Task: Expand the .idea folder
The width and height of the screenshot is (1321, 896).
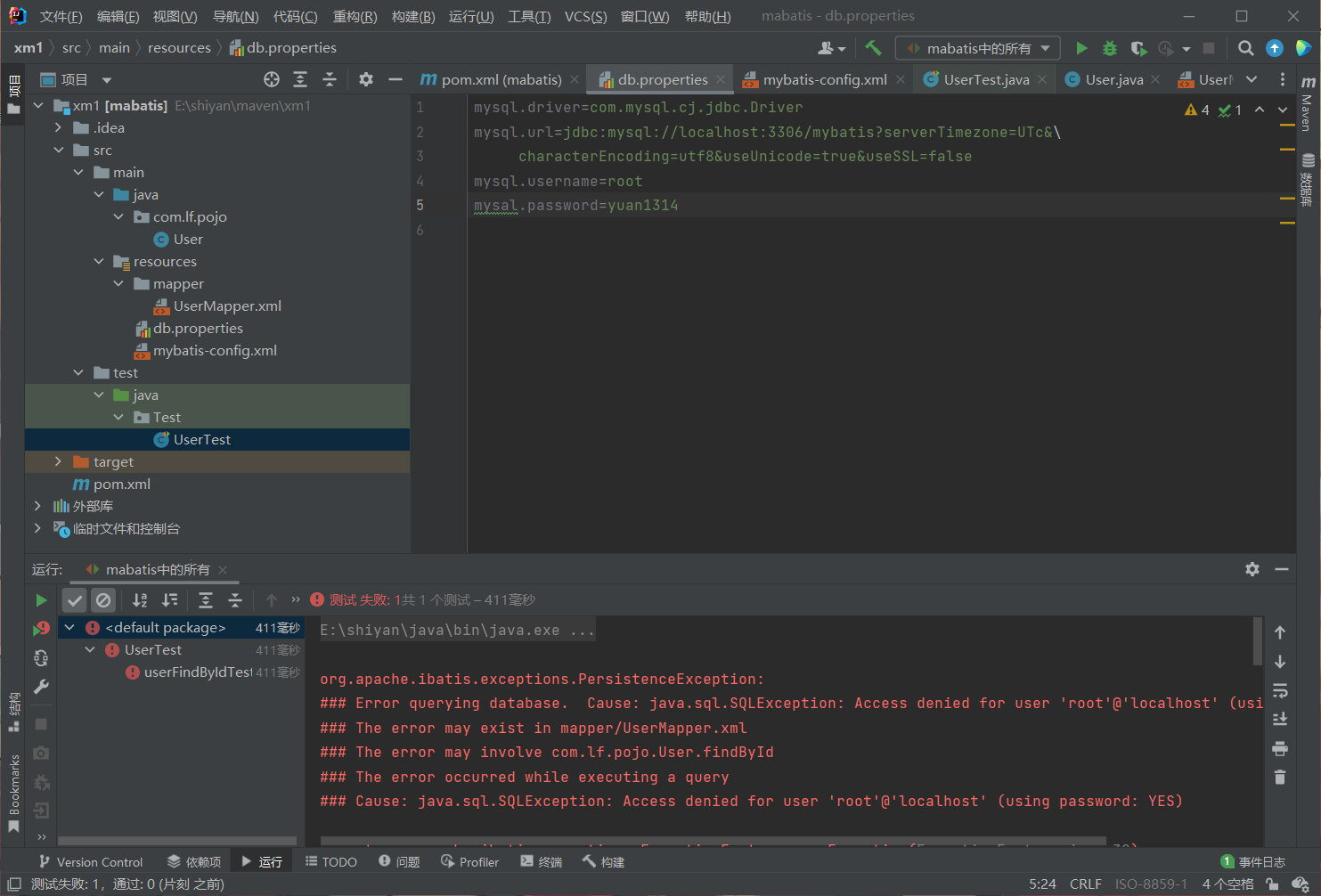Action: coord(58,127)
